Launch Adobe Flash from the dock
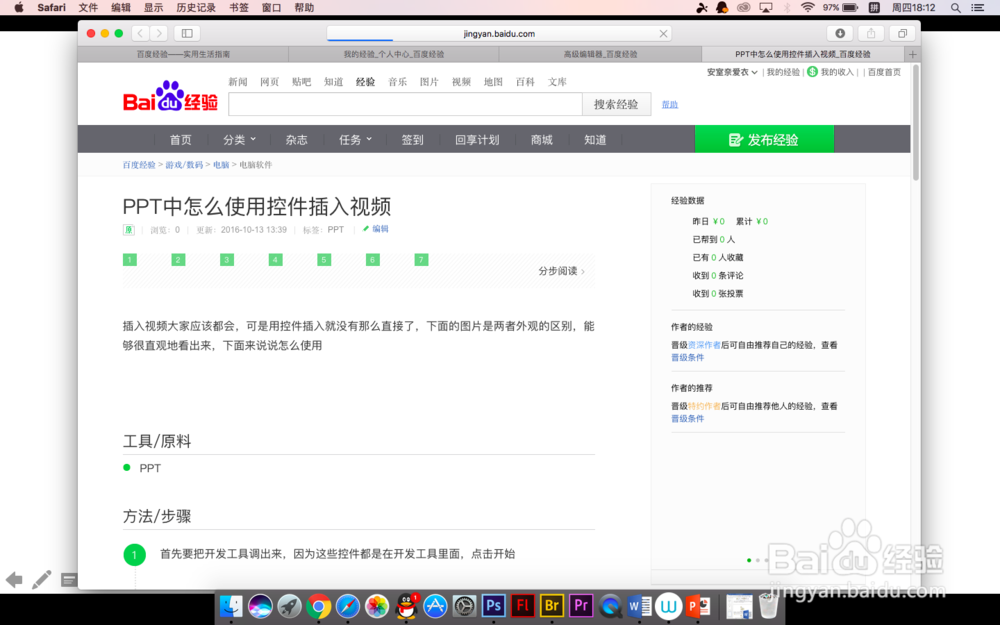Viewport: 1000px width, 625px height. point(523,606)
